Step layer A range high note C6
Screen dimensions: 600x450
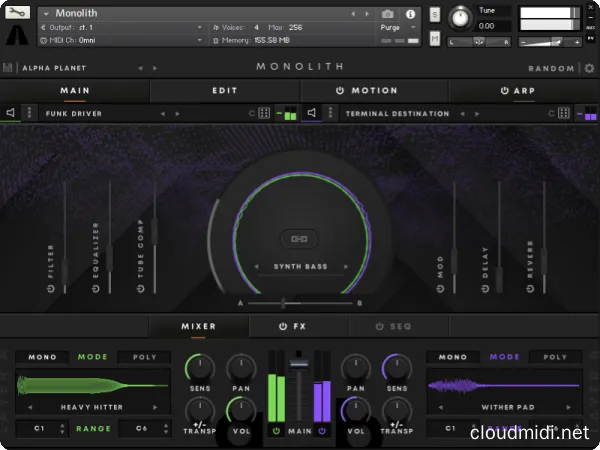click(x=166, y=429)
